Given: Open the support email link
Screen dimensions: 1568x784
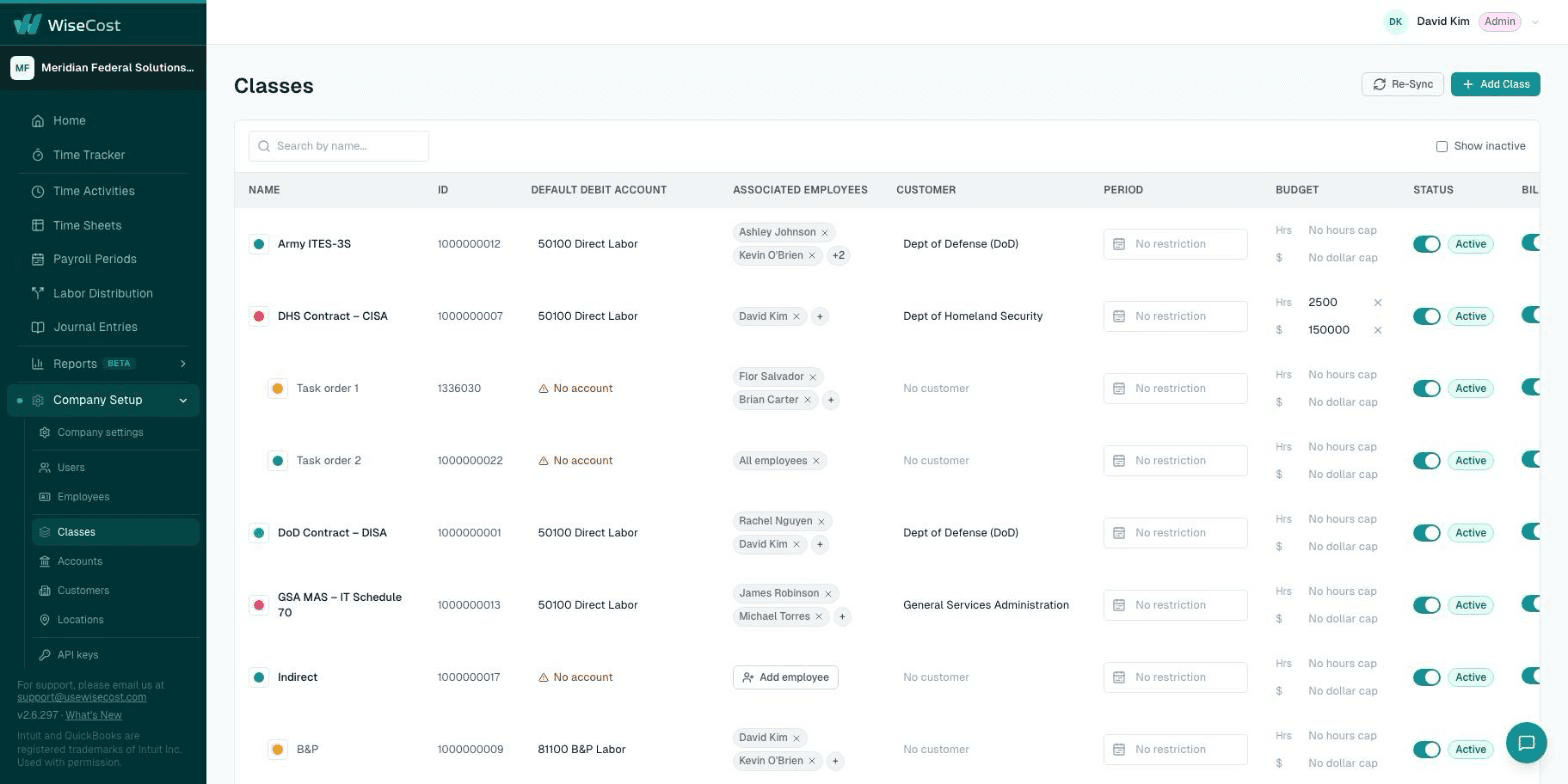Looking at the screenshot, I should pyautogui.click(x=81, y=697).
